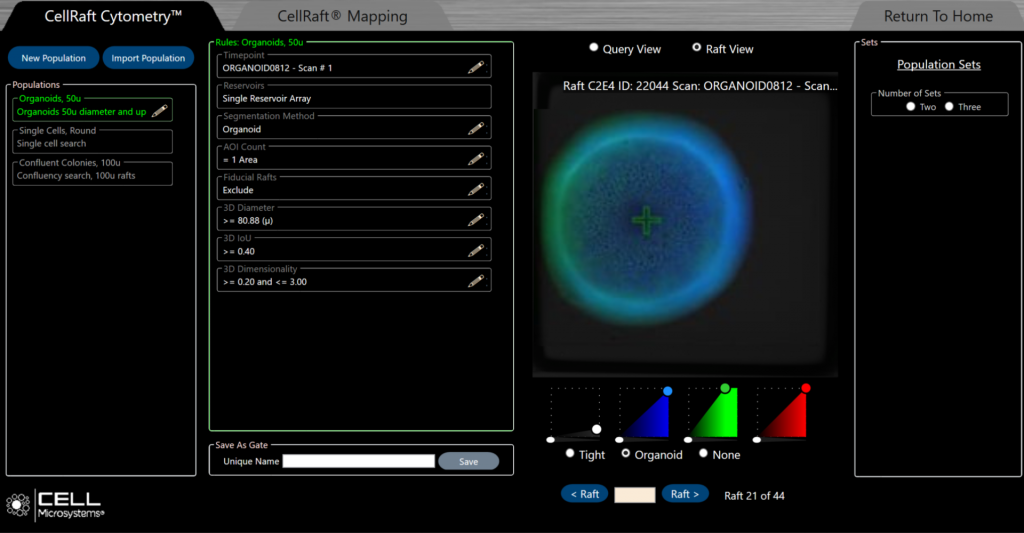Select the Organoid segmentation overlay option
This screenshot has height=533, width=1024.
pyautogui.click(x=626, y=453)
